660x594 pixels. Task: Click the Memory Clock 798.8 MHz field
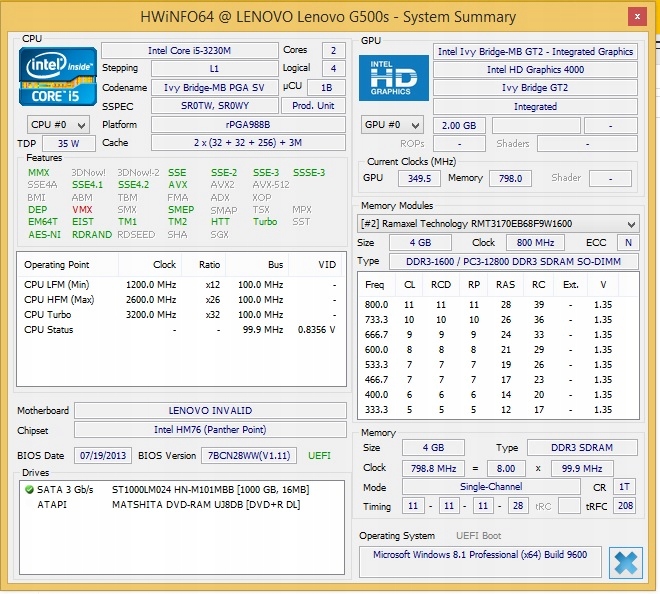point(433,469)
